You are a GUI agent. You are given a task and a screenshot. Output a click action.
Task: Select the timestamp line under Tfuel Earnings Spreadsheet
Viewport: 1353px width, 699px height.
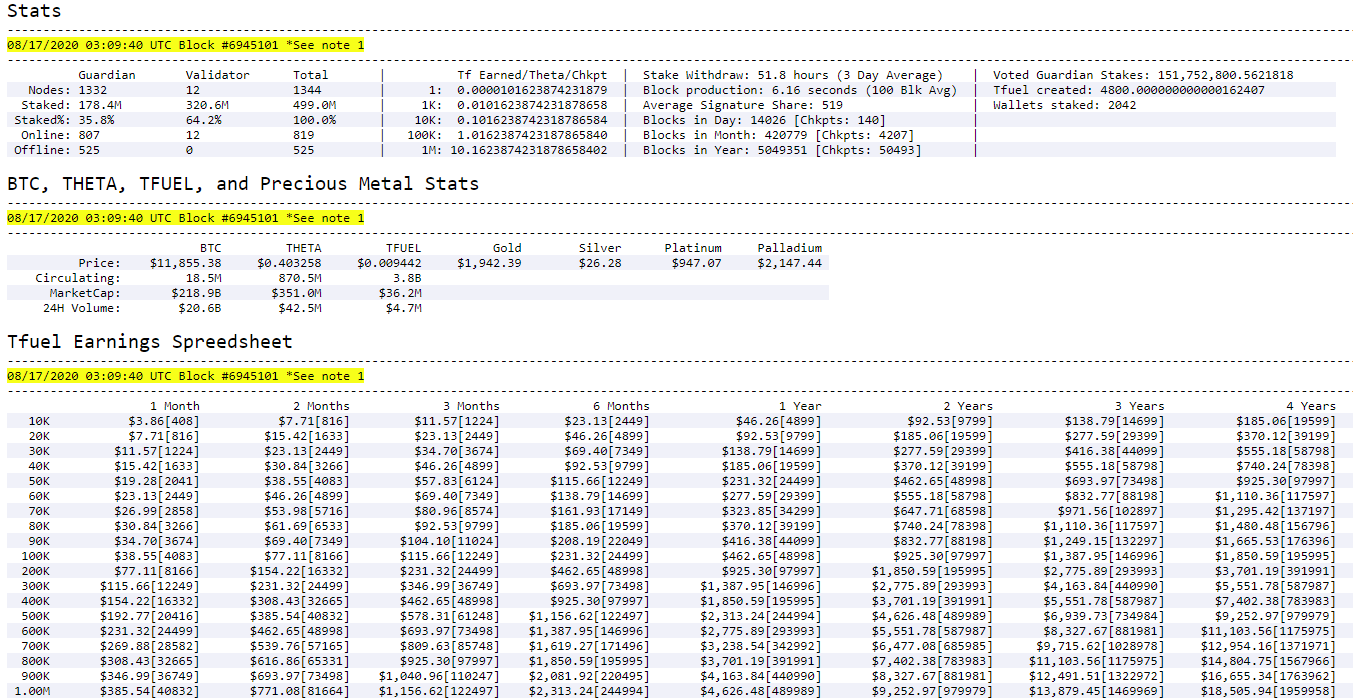pos(186,376)
